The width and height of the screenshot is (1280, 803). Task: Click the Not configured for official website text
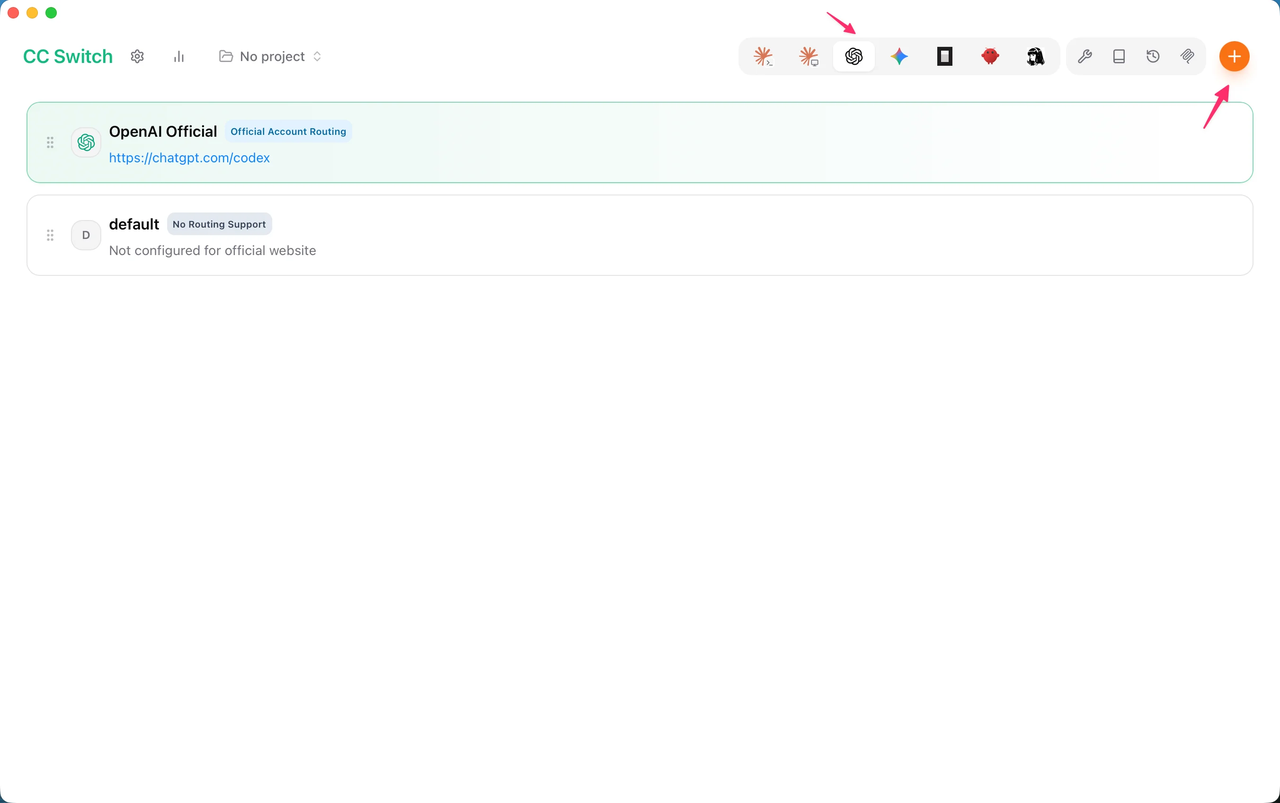[x=212, y=250]
